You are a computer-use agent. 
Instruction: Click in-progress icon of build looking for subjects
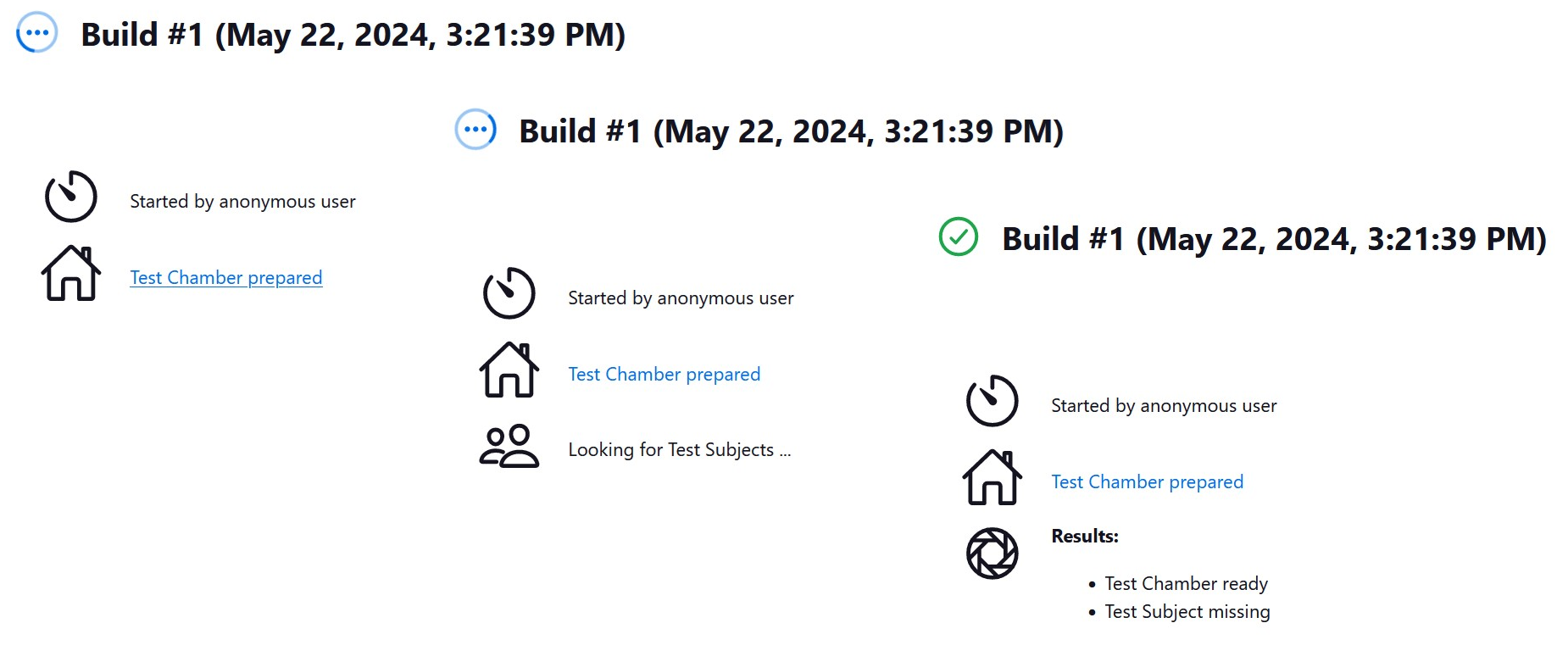tap(475, 130)
